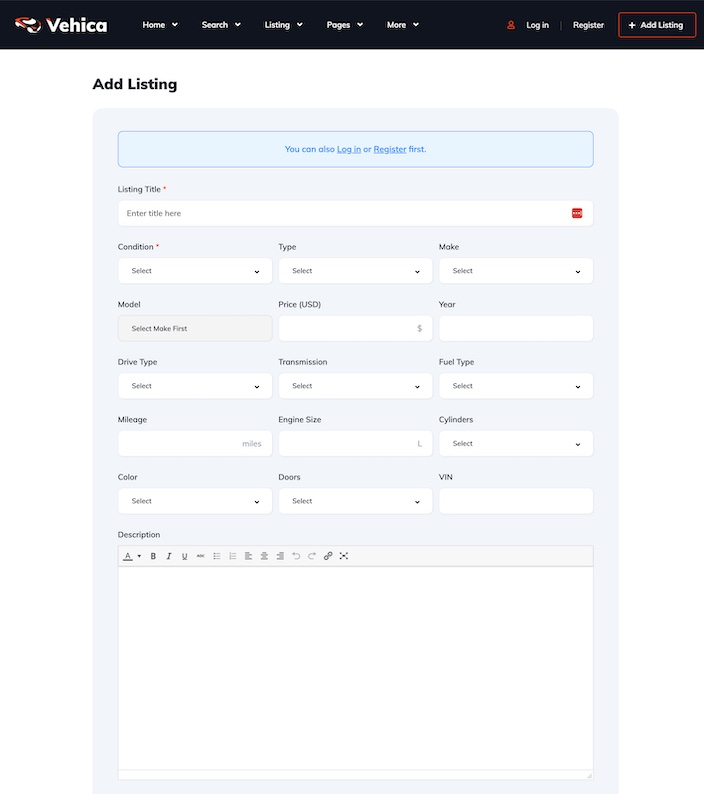Focus the VIN input field

point(516,501)
